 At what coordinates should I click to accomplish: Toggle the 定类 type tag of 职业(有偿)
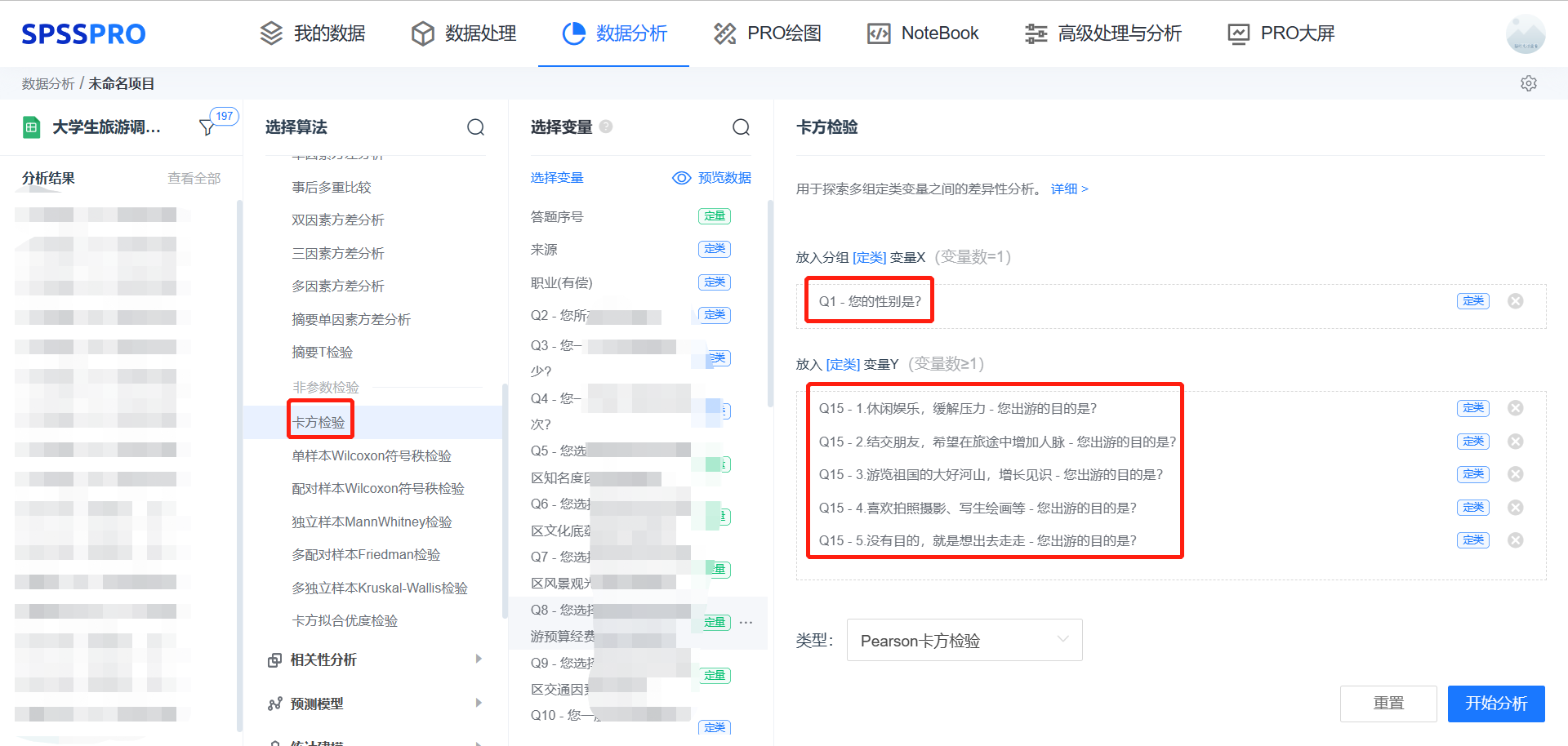(x=715, y=282)
